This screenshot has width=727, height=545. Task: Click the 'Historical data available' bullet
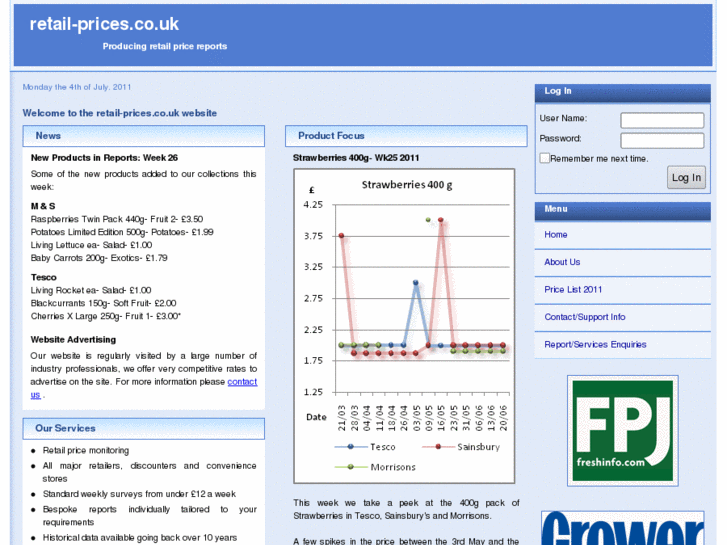tap(140, 538)
